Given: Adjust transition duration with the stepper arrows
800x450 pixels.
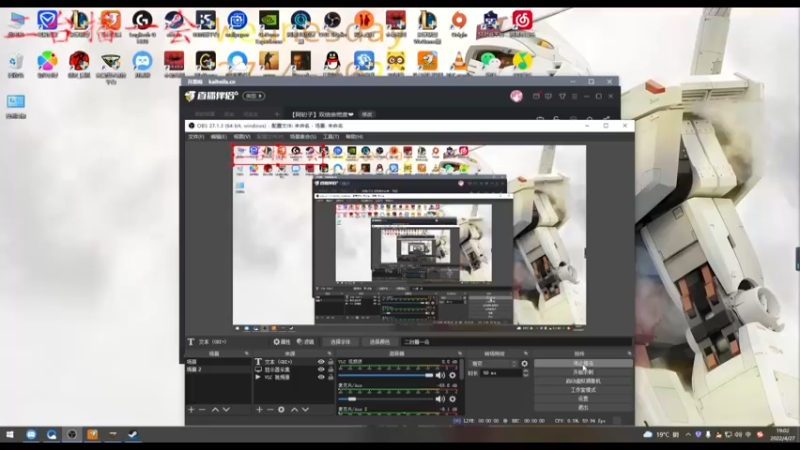Looking at the screenshot, I should click(x=526, y=373).
